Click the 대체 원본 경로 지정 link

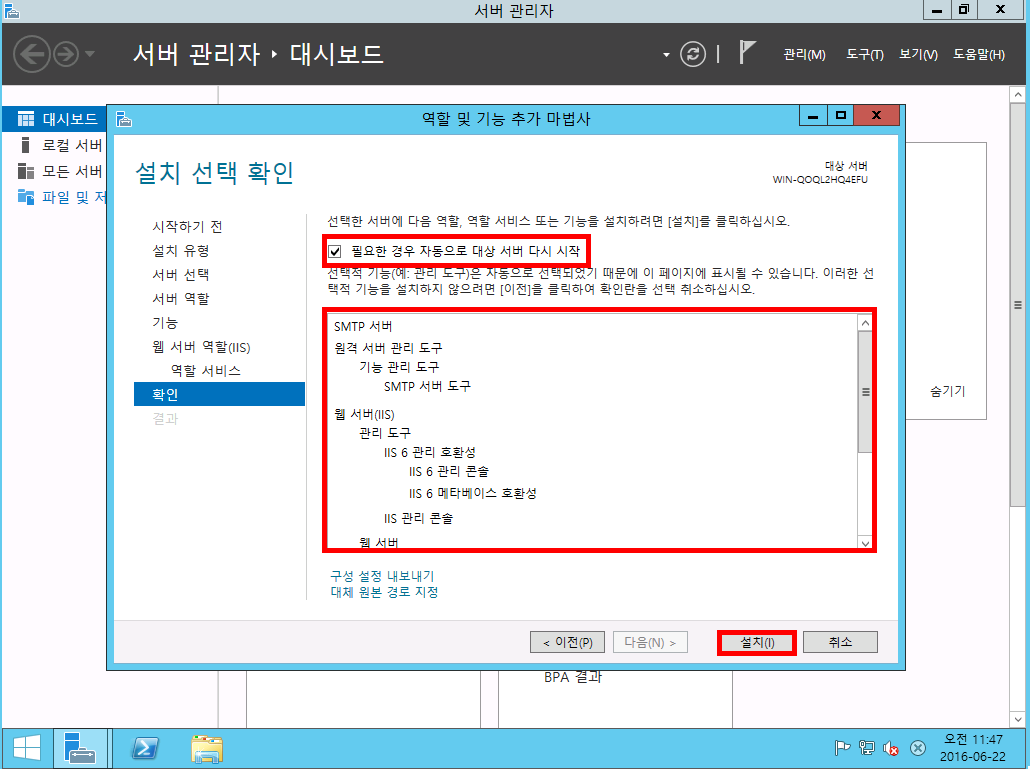pos(384,592)
